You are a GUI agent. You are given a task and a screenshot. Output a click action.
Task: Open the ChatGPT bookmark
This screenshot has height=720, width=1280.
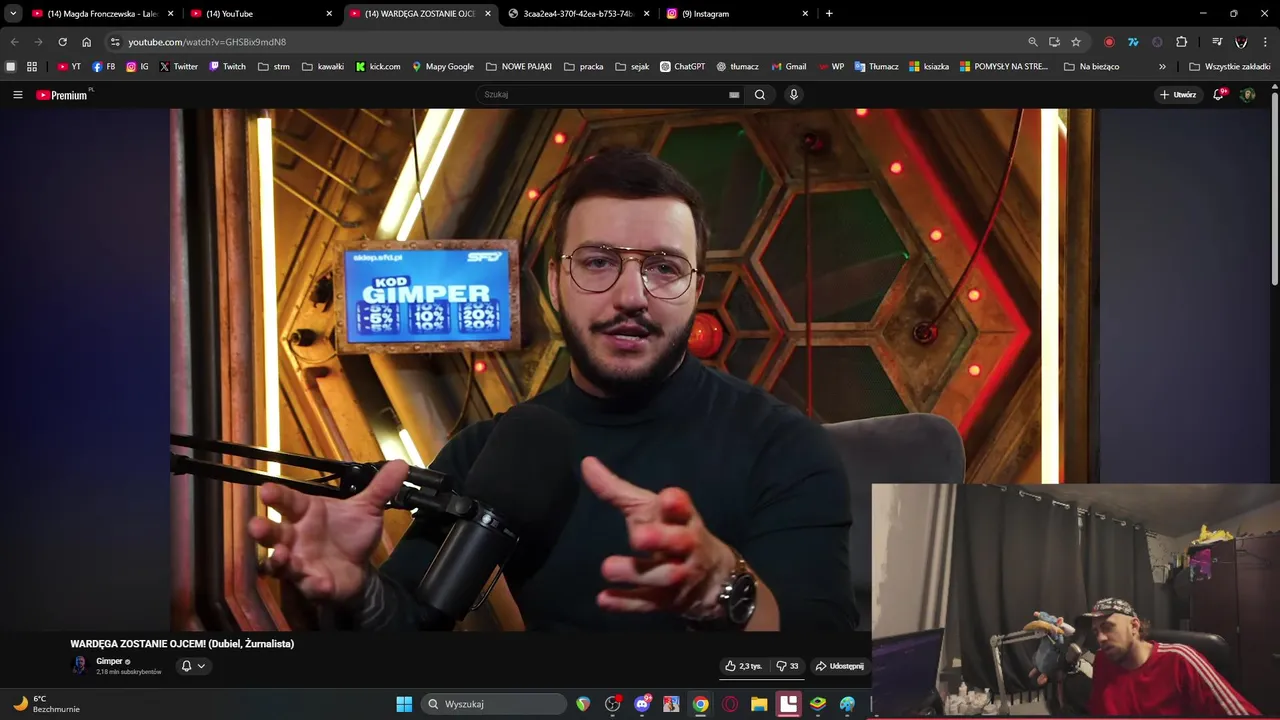[683, 67]
